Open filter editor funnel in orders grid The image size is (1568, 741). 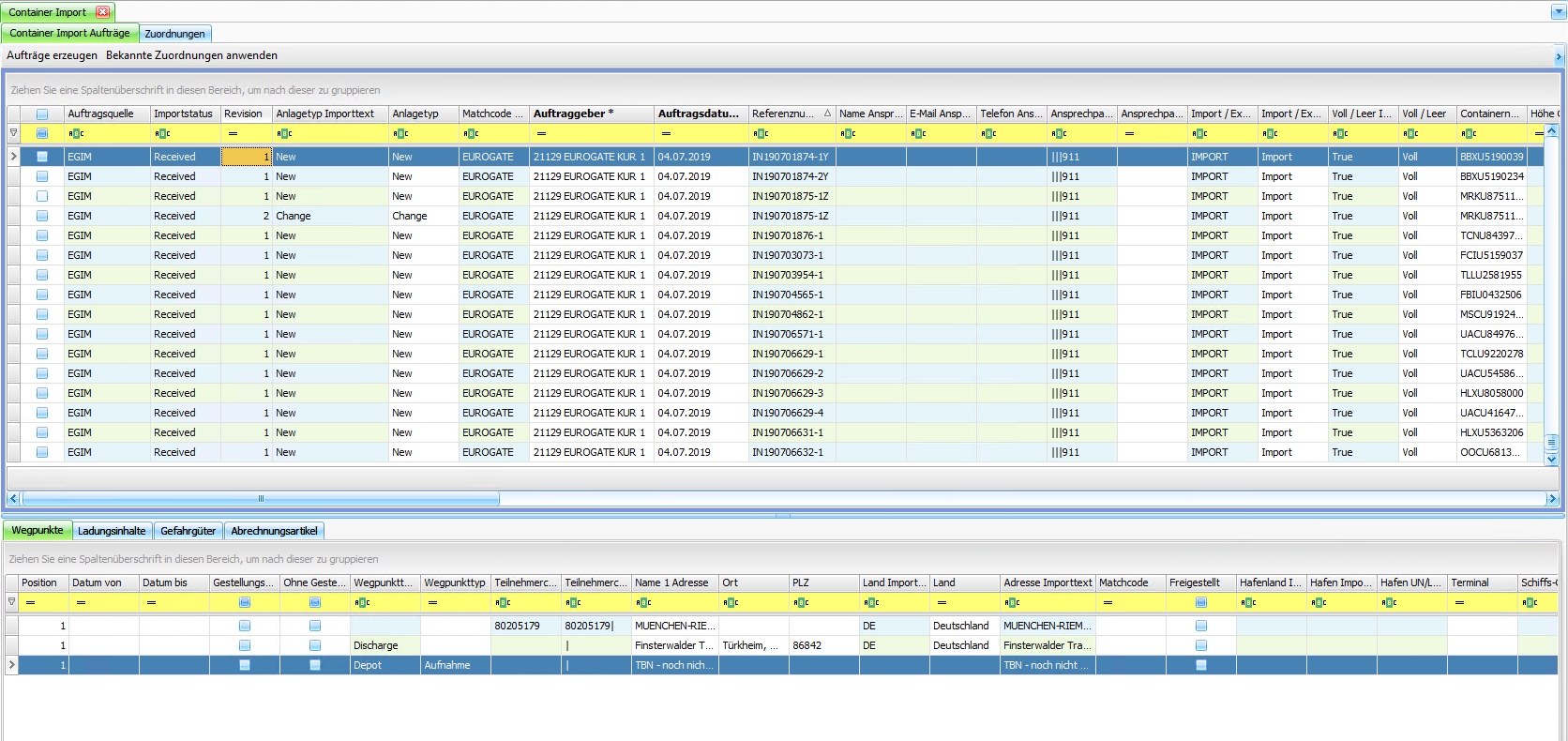tap(13, 133)
